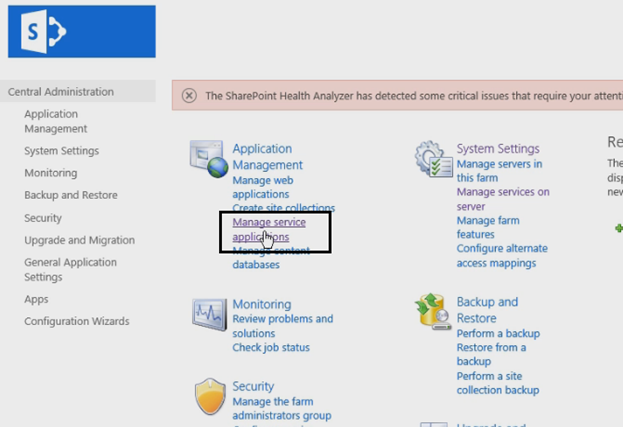Click Perform a site collection backup

click(498, 383)
